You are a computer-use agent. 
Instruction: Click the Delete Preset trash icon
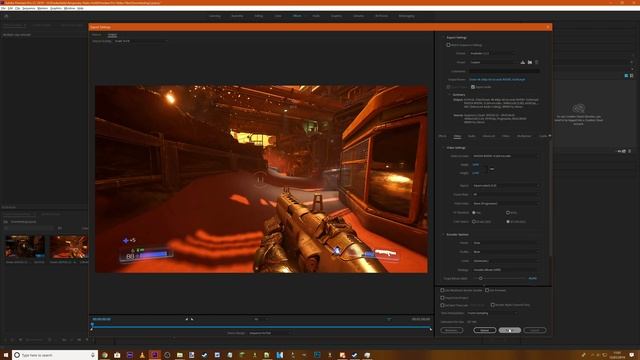click(537, 62)
